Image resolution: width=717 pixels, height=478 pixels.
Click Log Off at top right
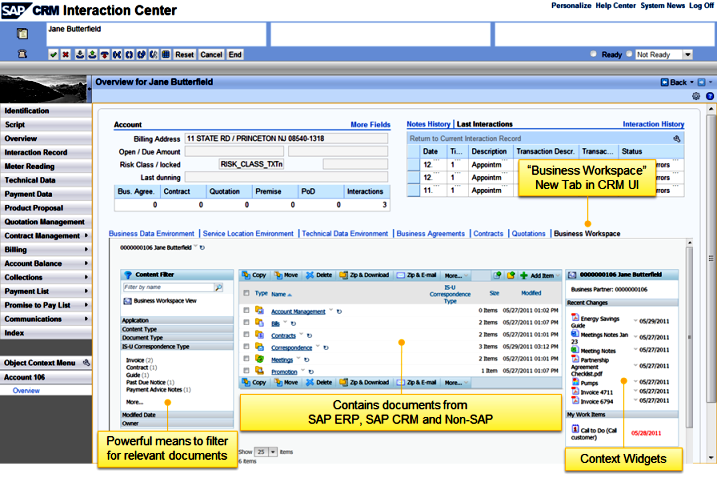tap(701, 5)
